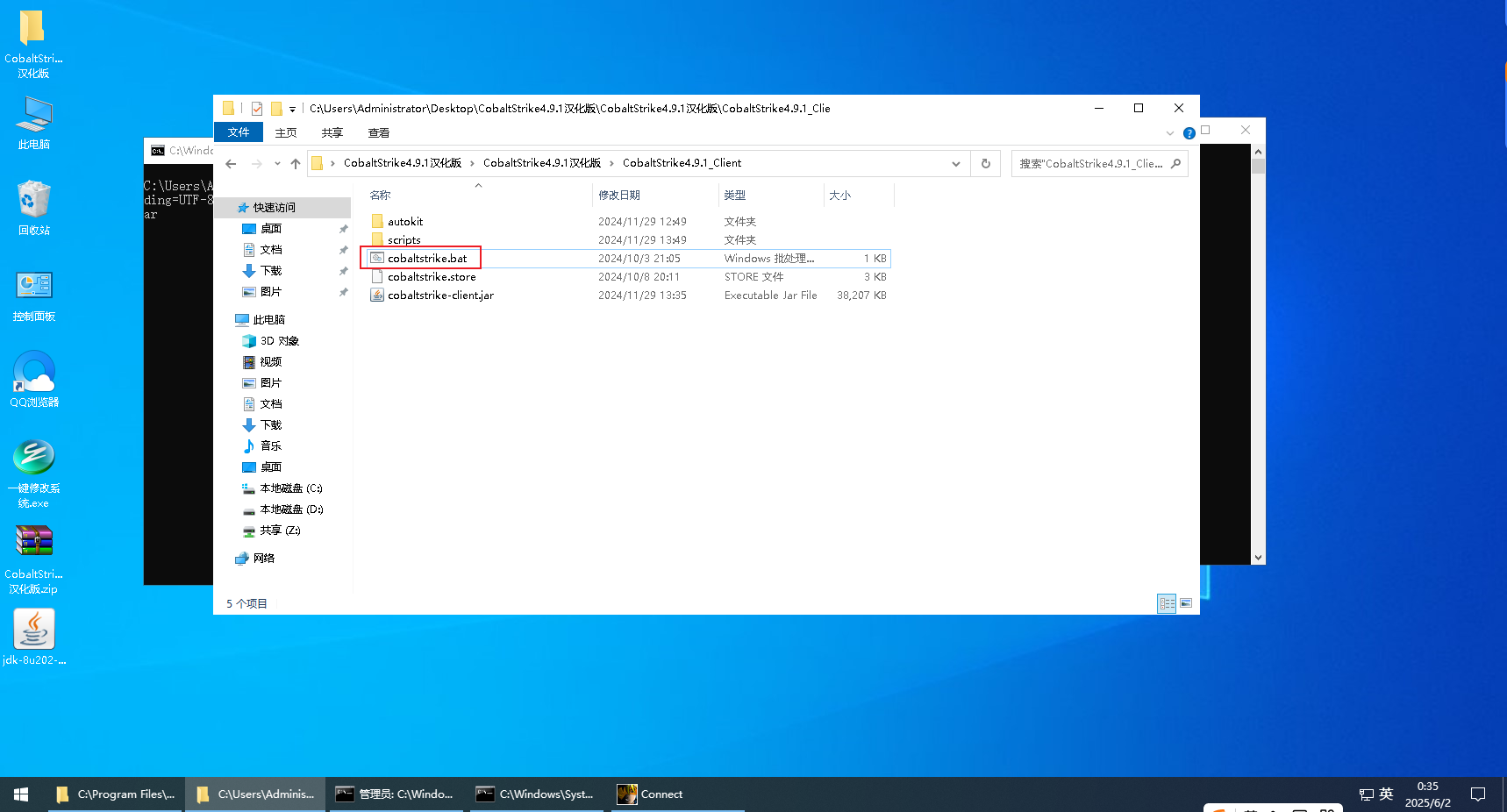Image resolution: width=1507 pixels, height=812 pixels.
Task: Expand the ribbon with the chevron
Action: click(1169, 133)
